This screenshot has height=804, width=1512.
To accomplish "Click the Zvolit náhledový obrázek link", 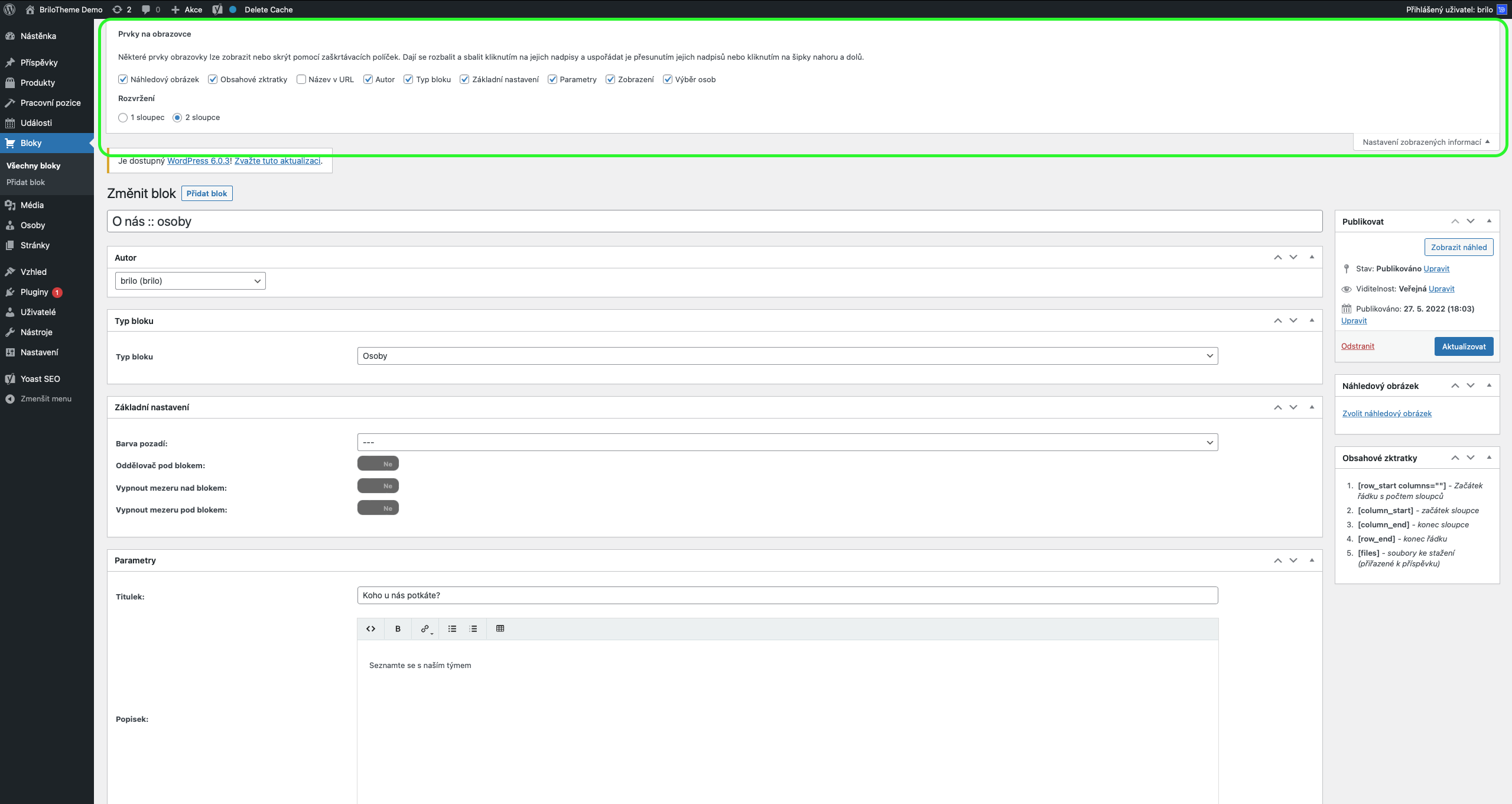I will point(1386,413).
